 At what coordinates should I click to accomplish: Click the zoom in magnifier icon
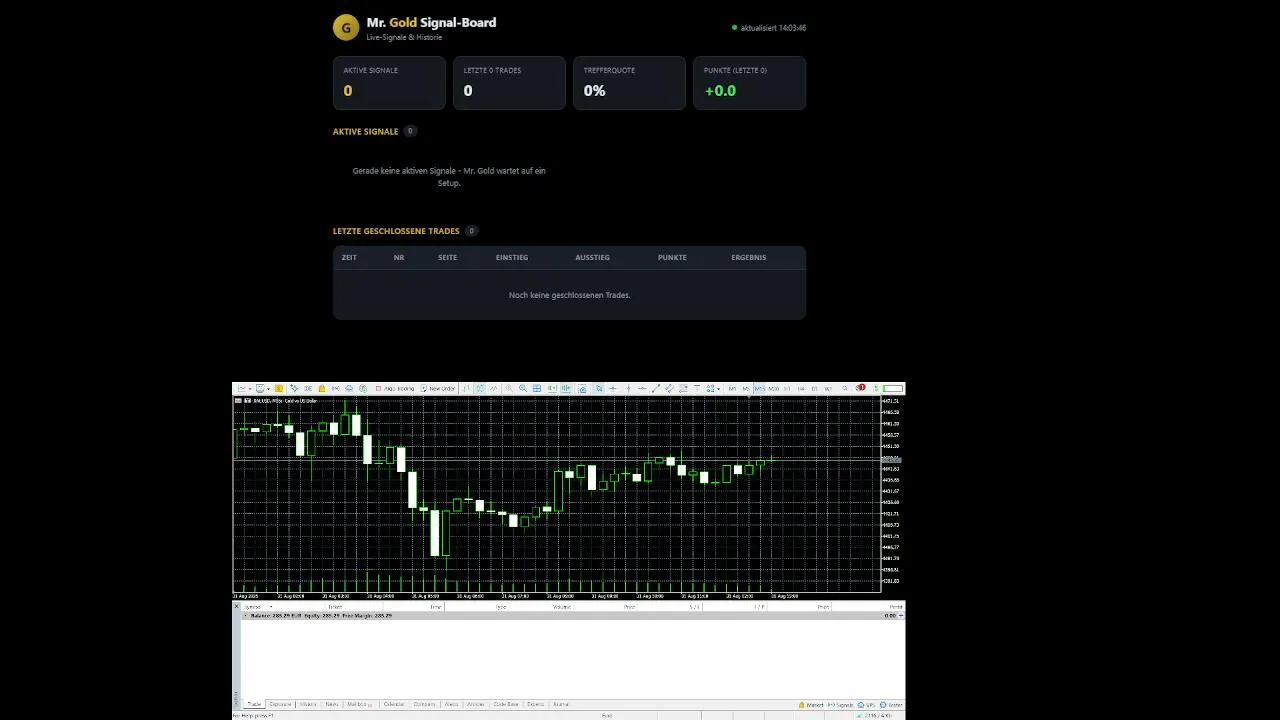click(x=509, y=388)
